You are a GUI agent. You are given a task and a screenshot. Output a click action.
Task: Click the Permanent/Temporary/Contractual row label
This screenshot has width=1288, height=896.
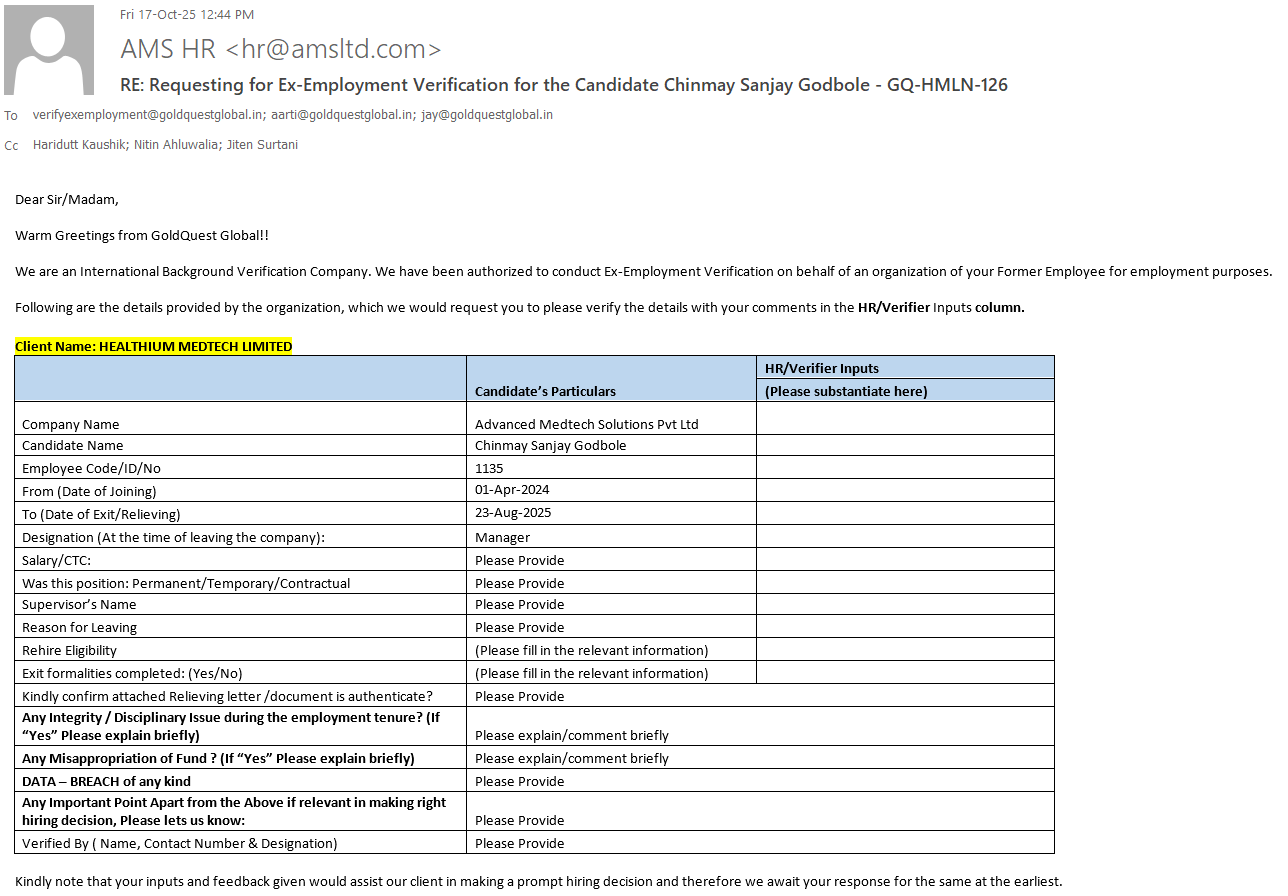pos(186,583)
